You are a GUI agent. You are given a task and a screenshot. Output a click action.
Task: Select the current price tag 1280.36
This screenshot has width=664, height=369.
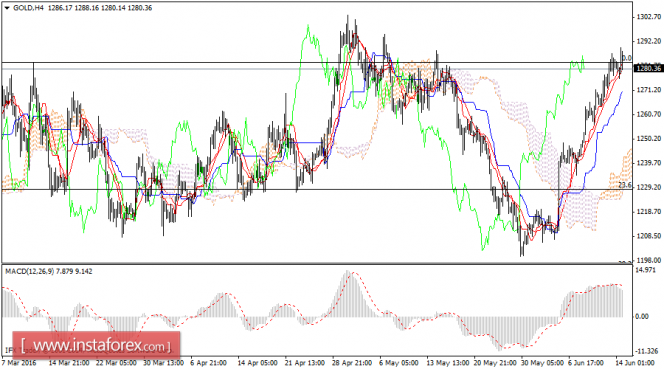click(x=648, y=68)
